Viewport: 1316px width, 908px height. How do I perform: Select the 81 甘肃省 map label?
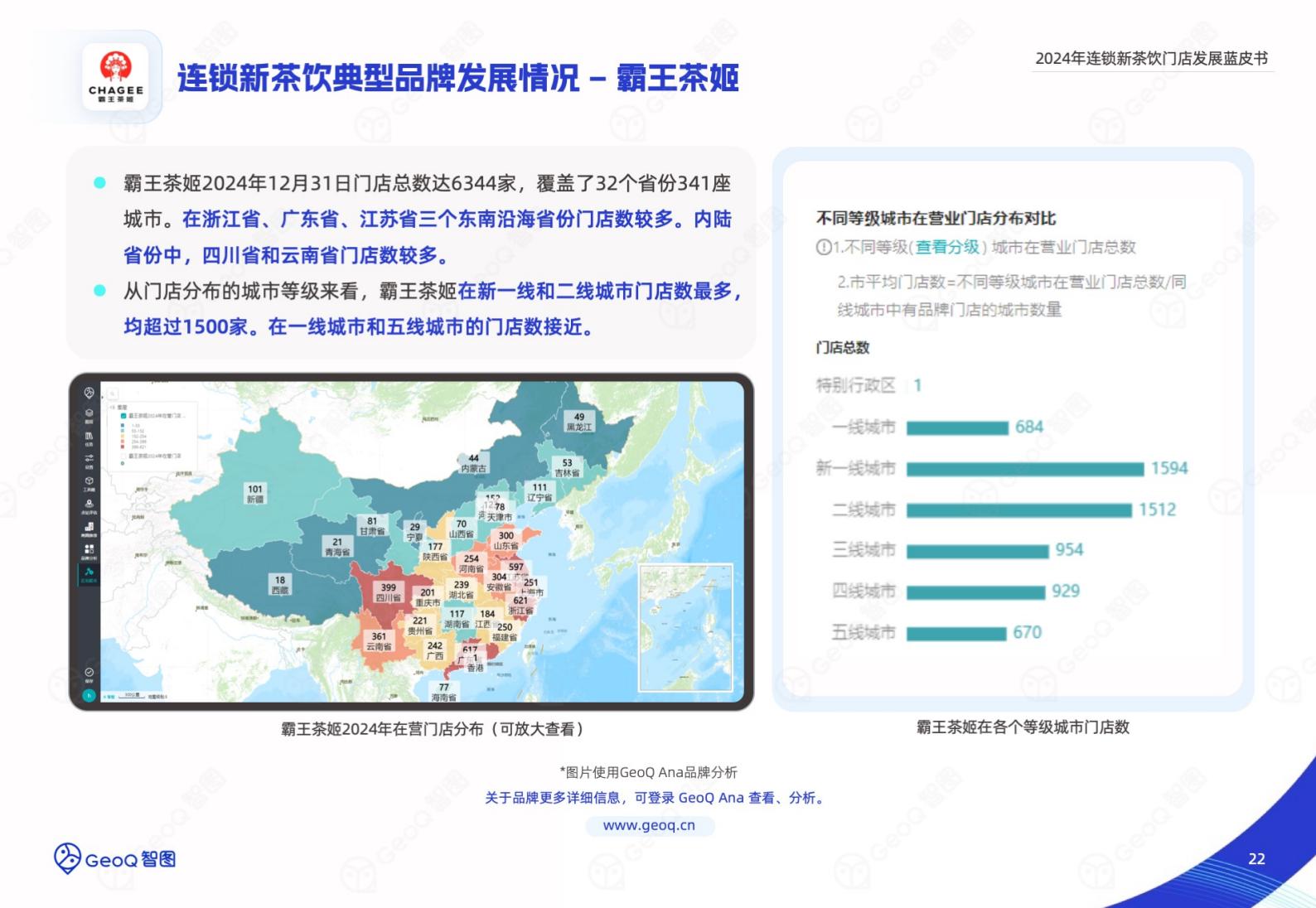(x=372, y=526)
